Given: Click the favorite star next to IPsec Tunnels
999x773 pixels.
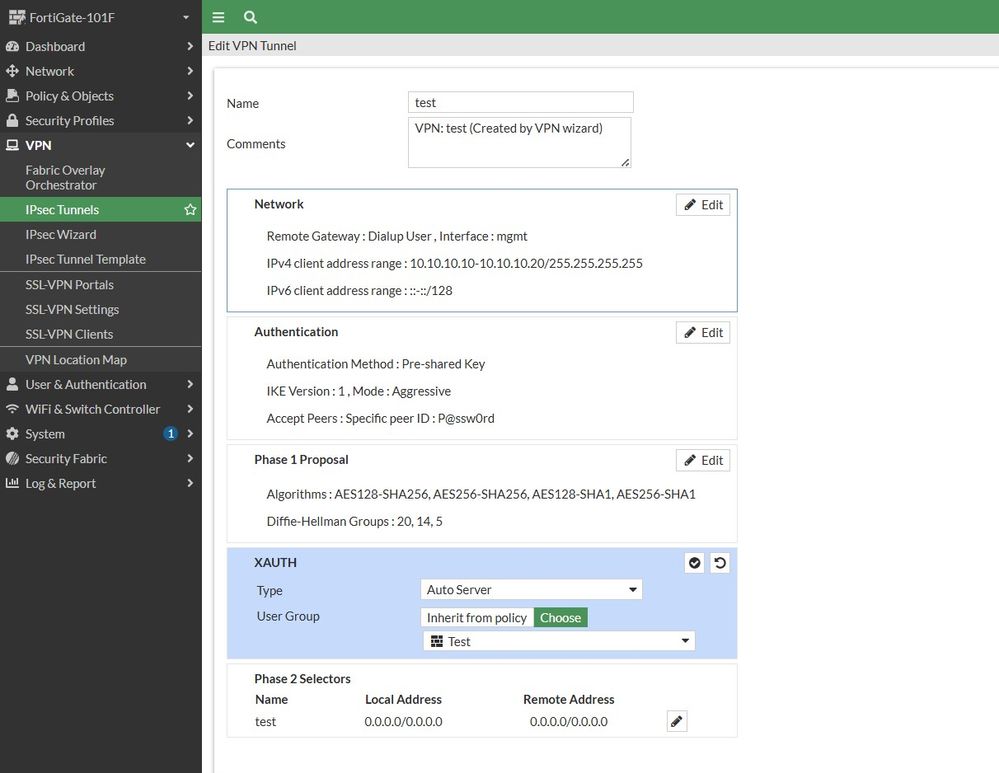Looking at the screenshot, I should click(190, 210).
